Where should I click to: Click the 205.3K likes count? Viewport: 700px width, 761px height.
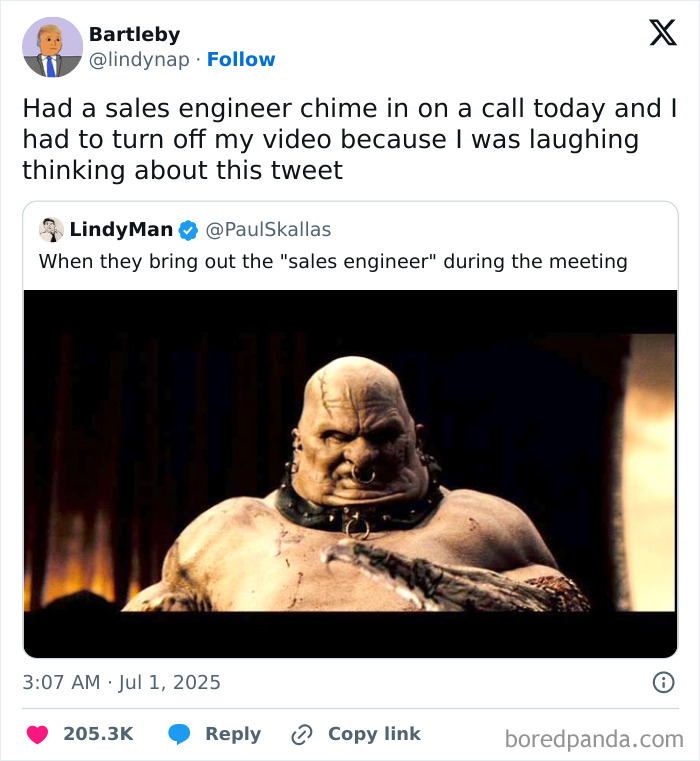[x=98, y=734]
